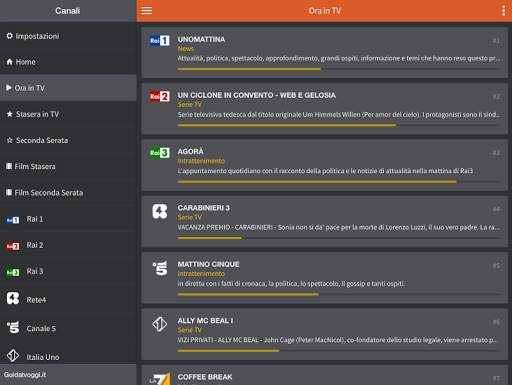Open the hamburger menu icon

[147, 11]
